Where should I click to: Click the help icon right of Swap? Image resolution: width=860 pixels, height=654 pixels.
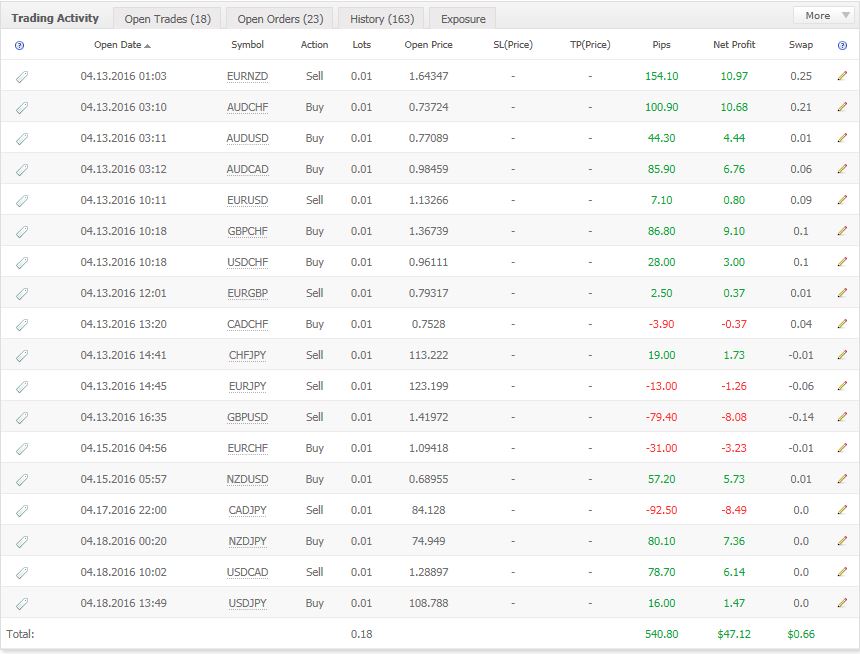pos(842,46)
